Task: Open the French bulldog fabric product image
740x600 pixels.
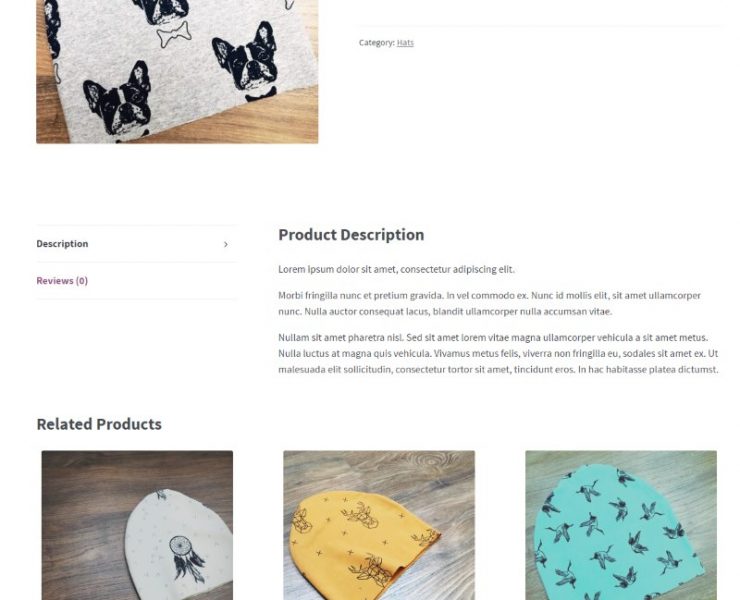Action: 177,71
